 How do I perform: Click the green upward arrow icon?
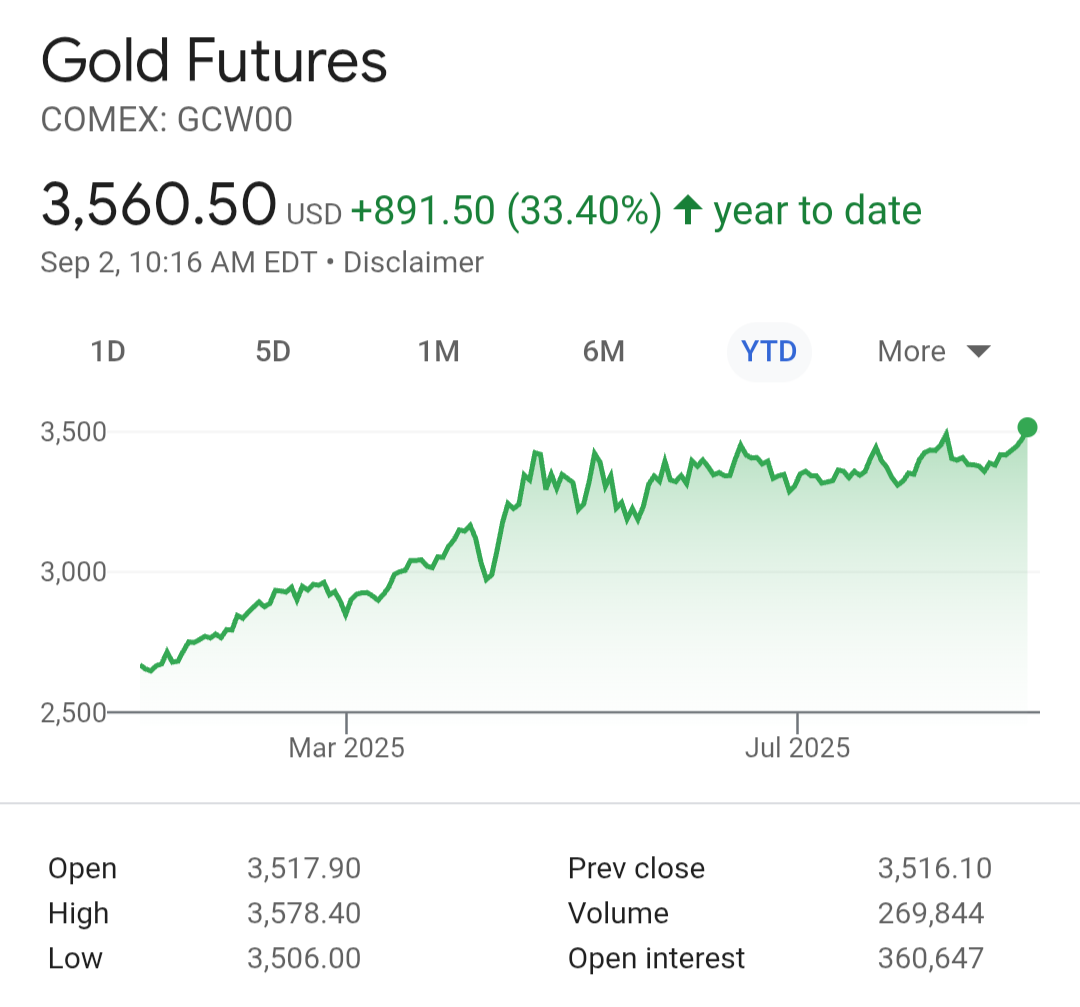pos(687,210)
